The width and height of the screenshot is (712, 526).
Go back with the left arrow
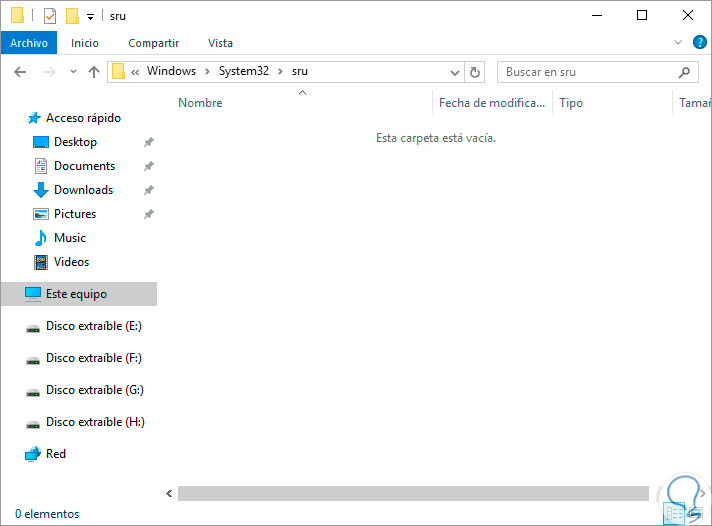pos(20,72)
